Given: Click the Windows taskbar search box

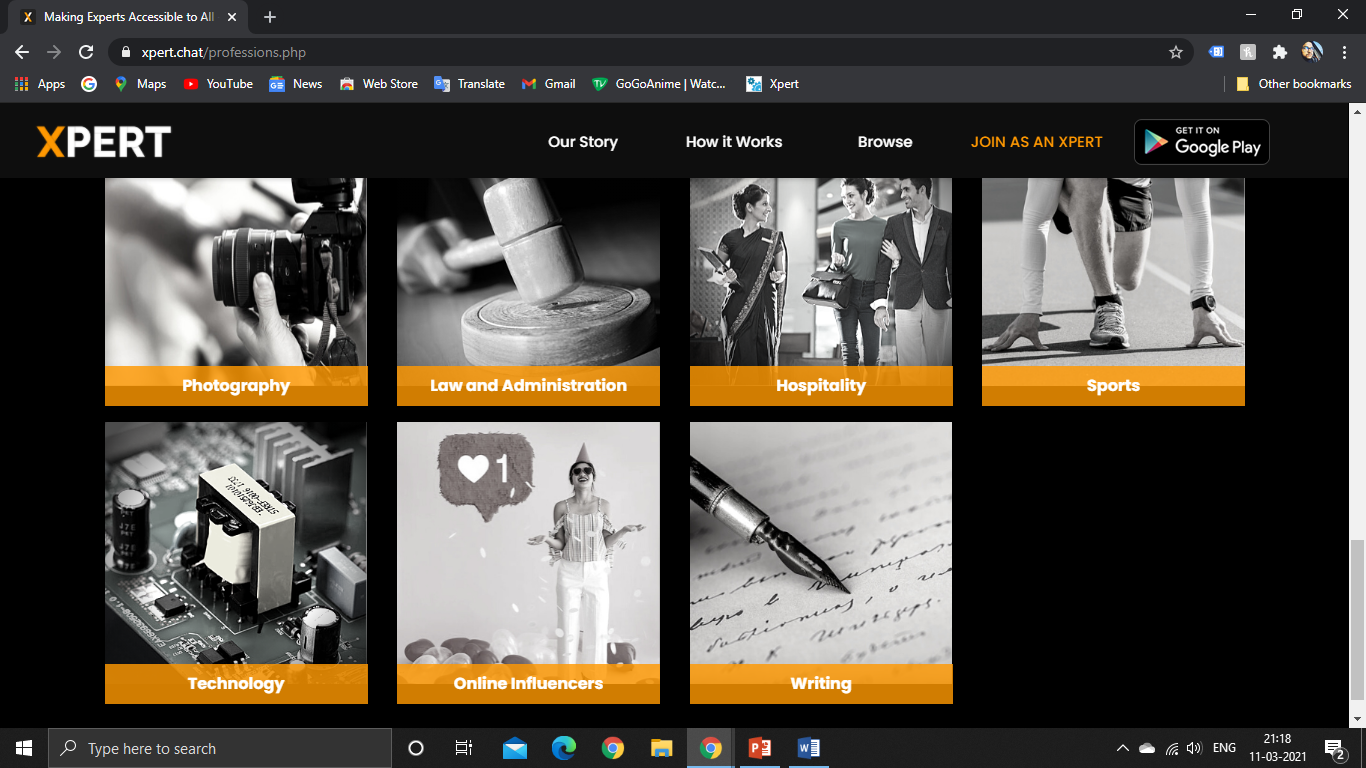Looking at the screenshot, I should coord(220,748).
